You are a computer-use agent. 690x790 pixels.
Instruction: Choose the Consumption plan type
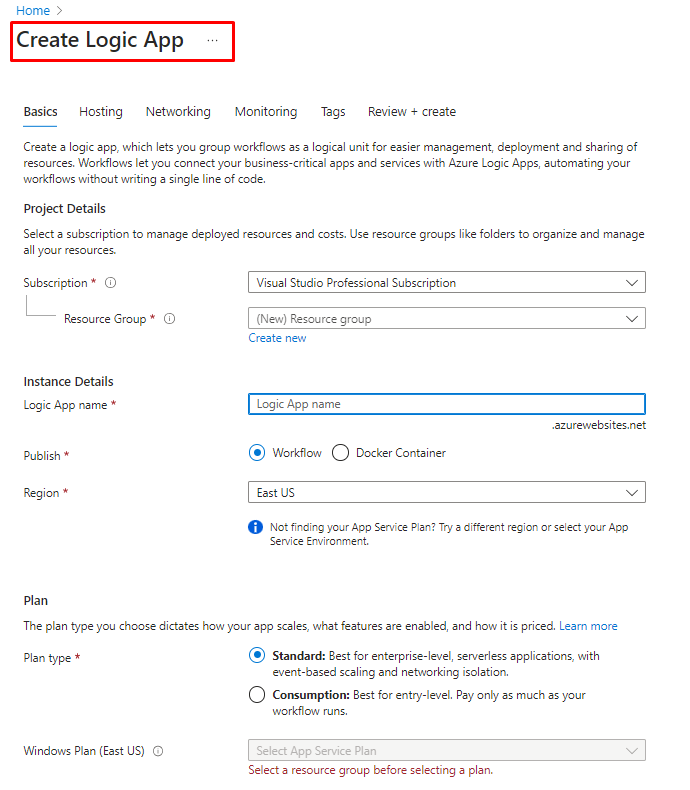coord(257,695)
